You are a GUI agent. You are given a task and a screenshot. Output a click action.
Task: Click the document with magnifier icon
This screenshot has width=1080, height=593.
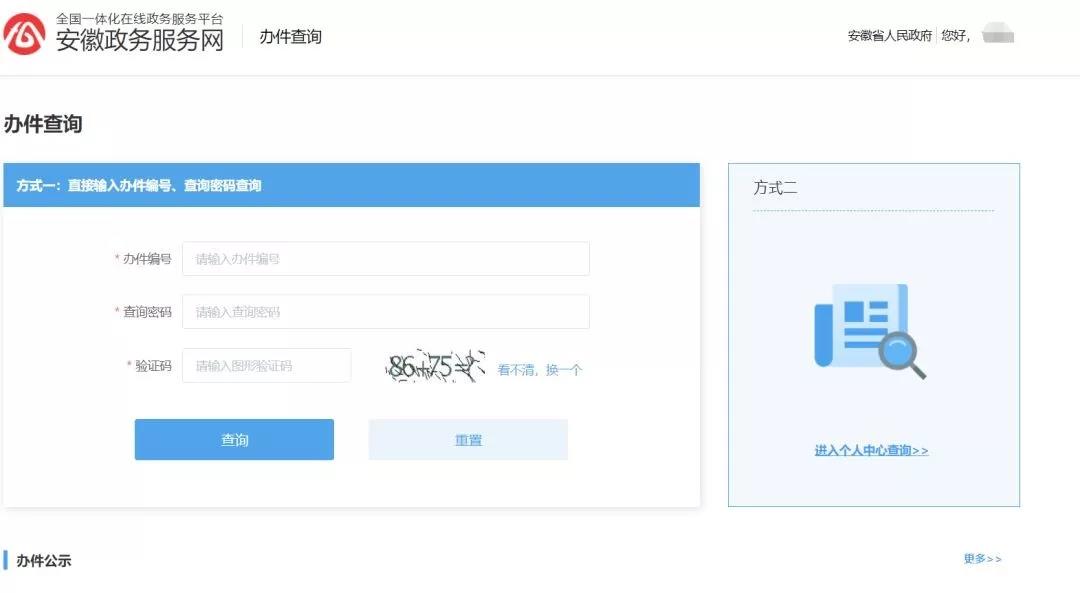coord(868,331)
